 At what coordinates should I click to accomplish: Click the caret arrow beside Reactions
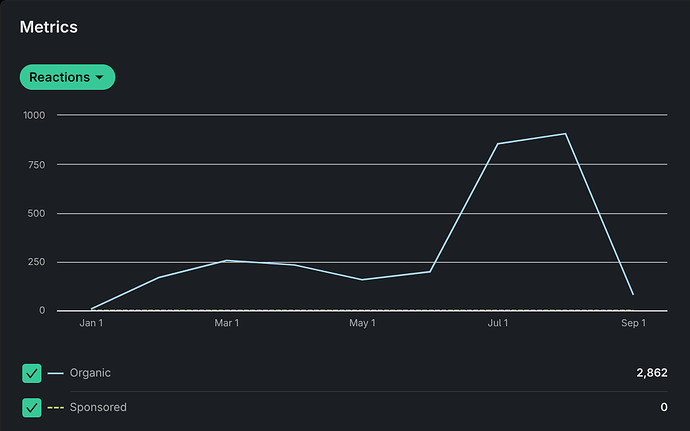tap(100, 78)
